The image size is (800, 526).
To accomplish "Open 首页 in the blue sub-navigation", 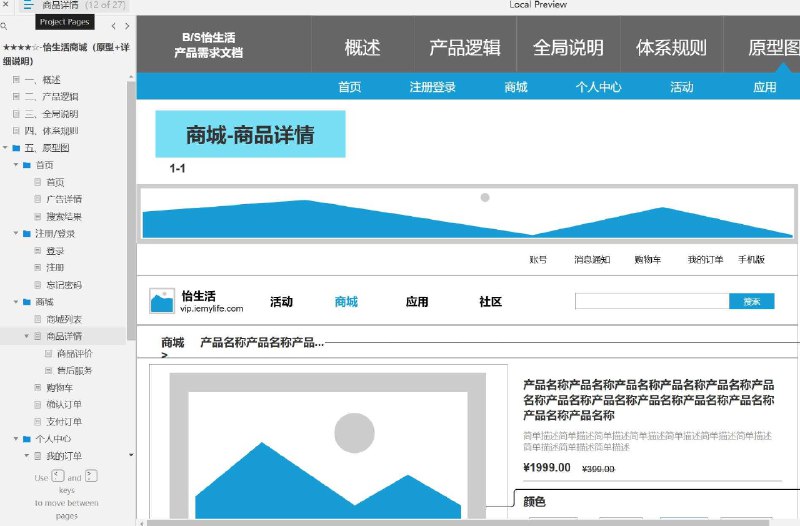I will point(350,87).
